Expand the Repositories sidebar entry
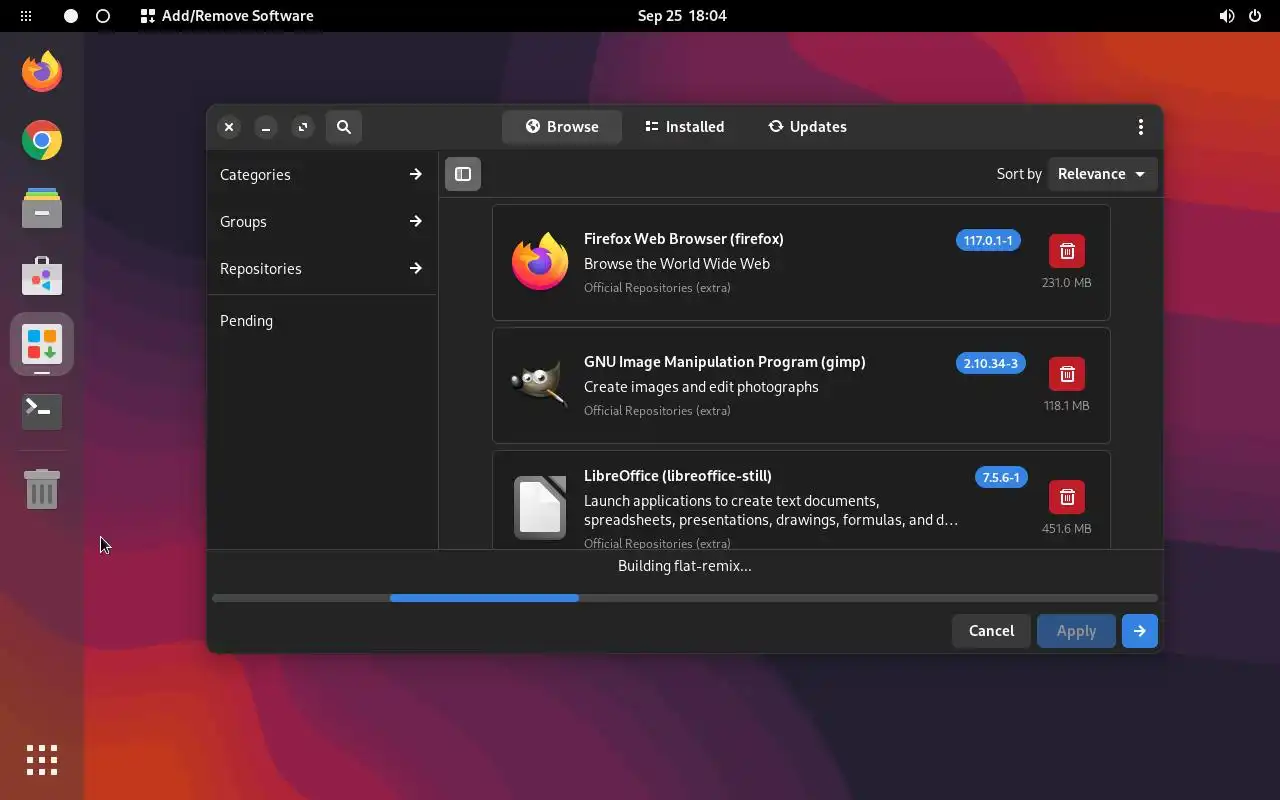This screenshot has width=1280, height=800. (321, 268)
